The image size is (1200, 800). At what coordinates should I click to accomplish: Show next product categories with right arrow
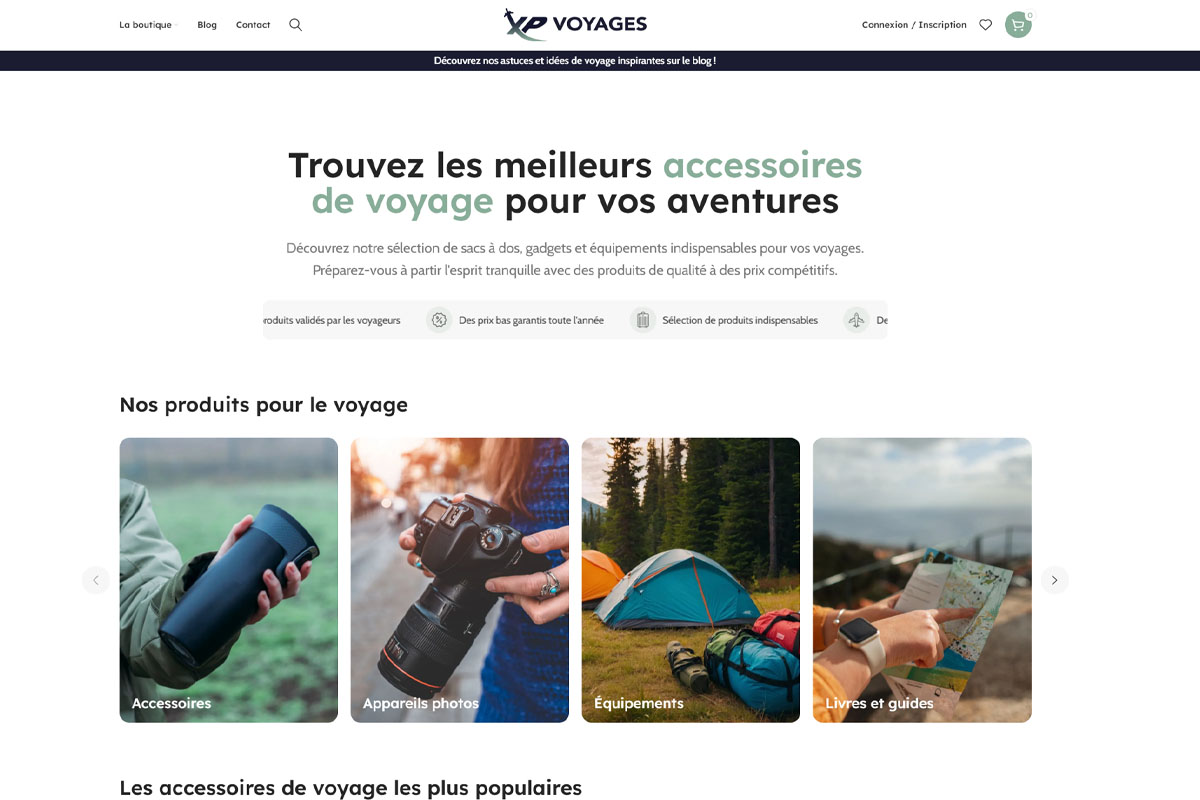1054,580
